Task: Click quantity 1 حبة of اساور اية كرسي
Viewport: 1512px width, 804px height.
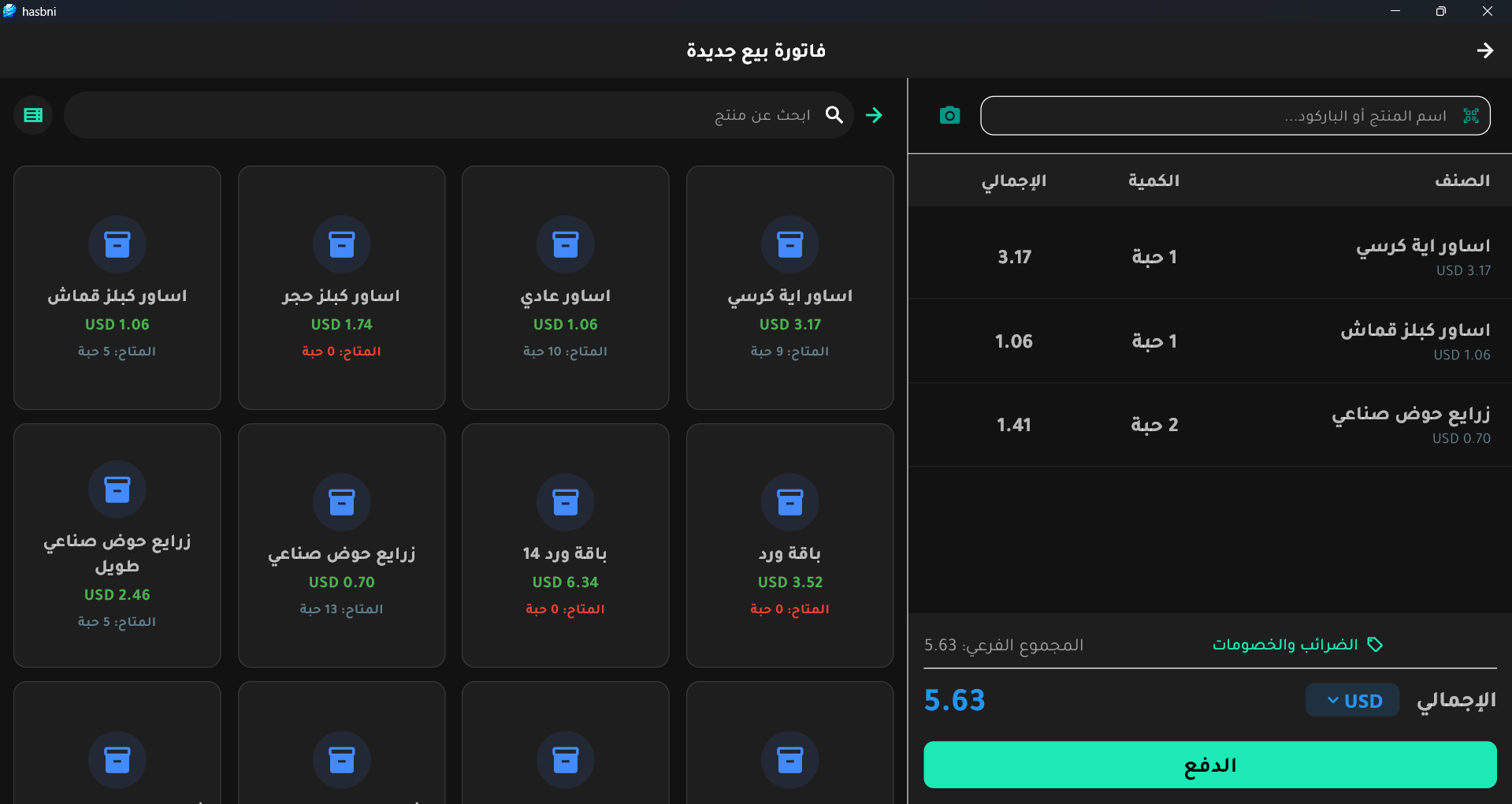Action: pos(1154,257)
